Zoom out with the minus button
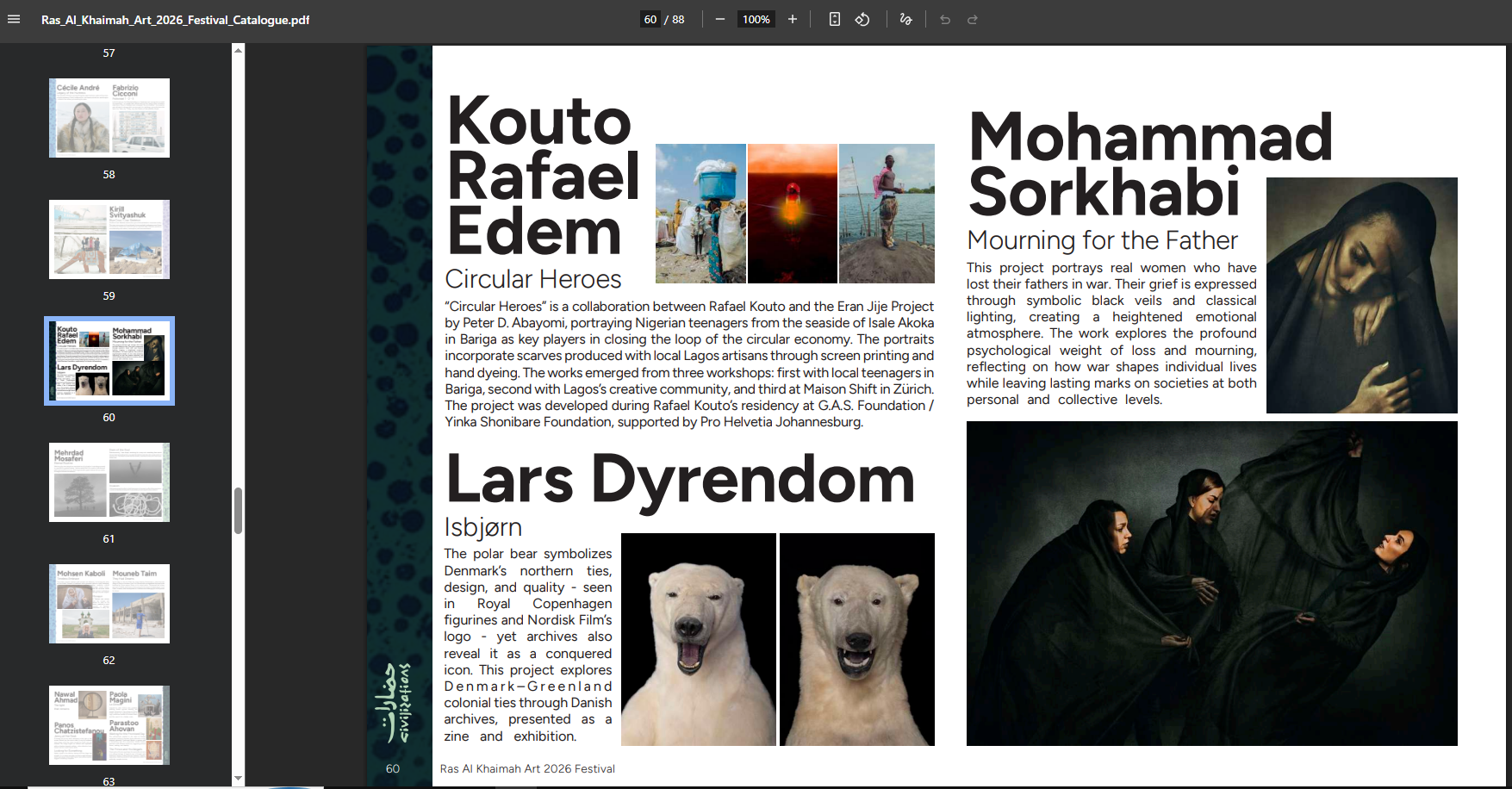Image resolution: width=1512 pixels, height=789 pixels. click(720, 19)
